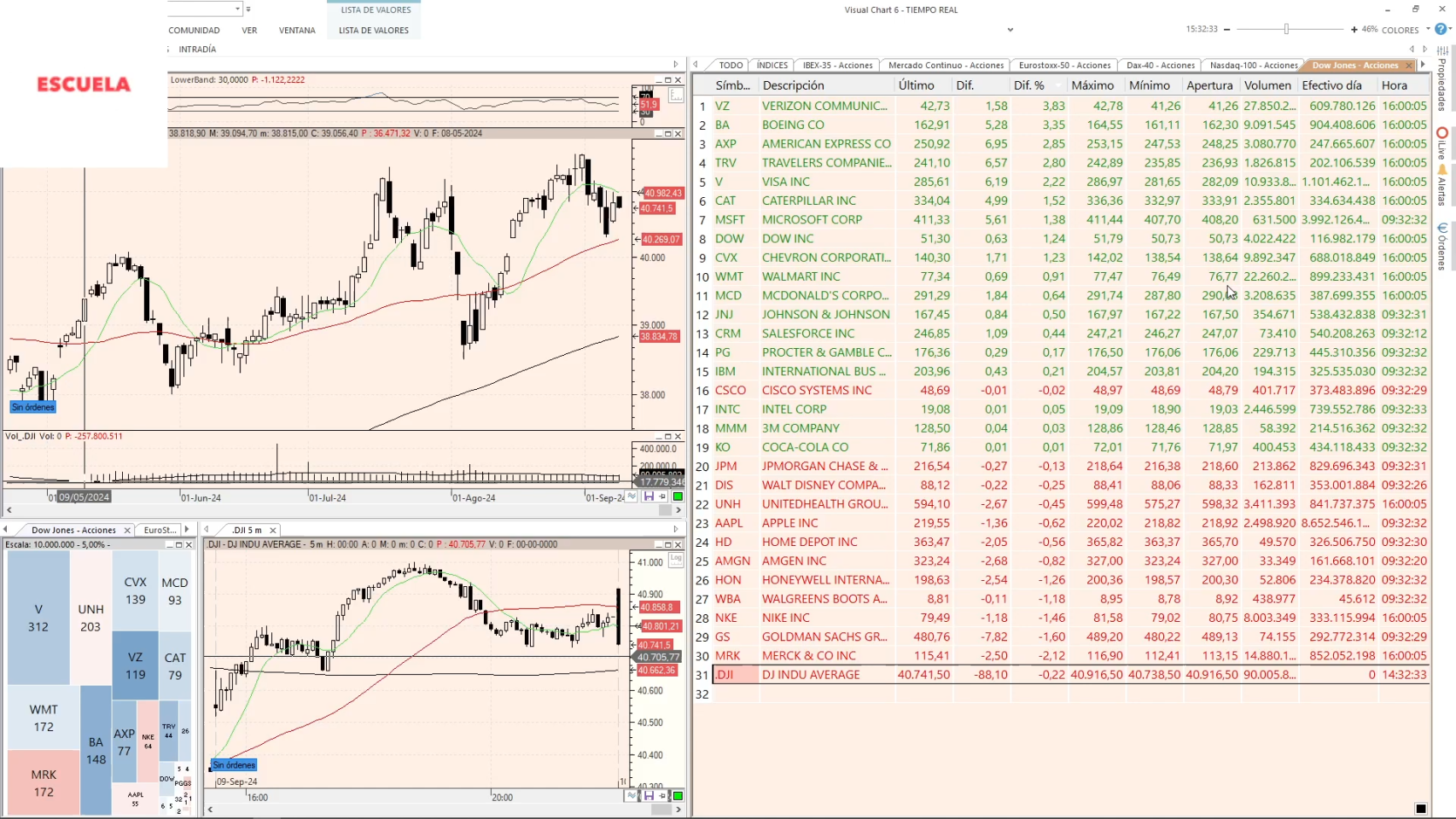Screen dimensions: 1456x819
Task: Click the scale icon in the indicator pane
Action: click(x=676, y=96)
